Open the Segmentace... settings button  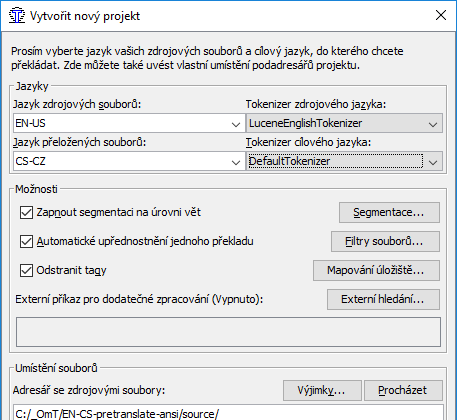[x=389, y=212]
